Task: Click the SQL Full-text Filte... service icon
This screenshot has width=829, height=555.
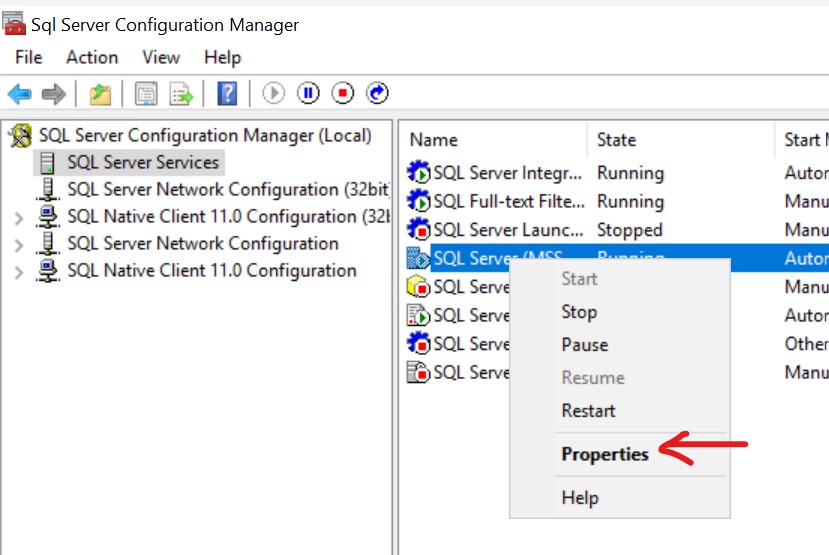Action: tap(419, 201)
